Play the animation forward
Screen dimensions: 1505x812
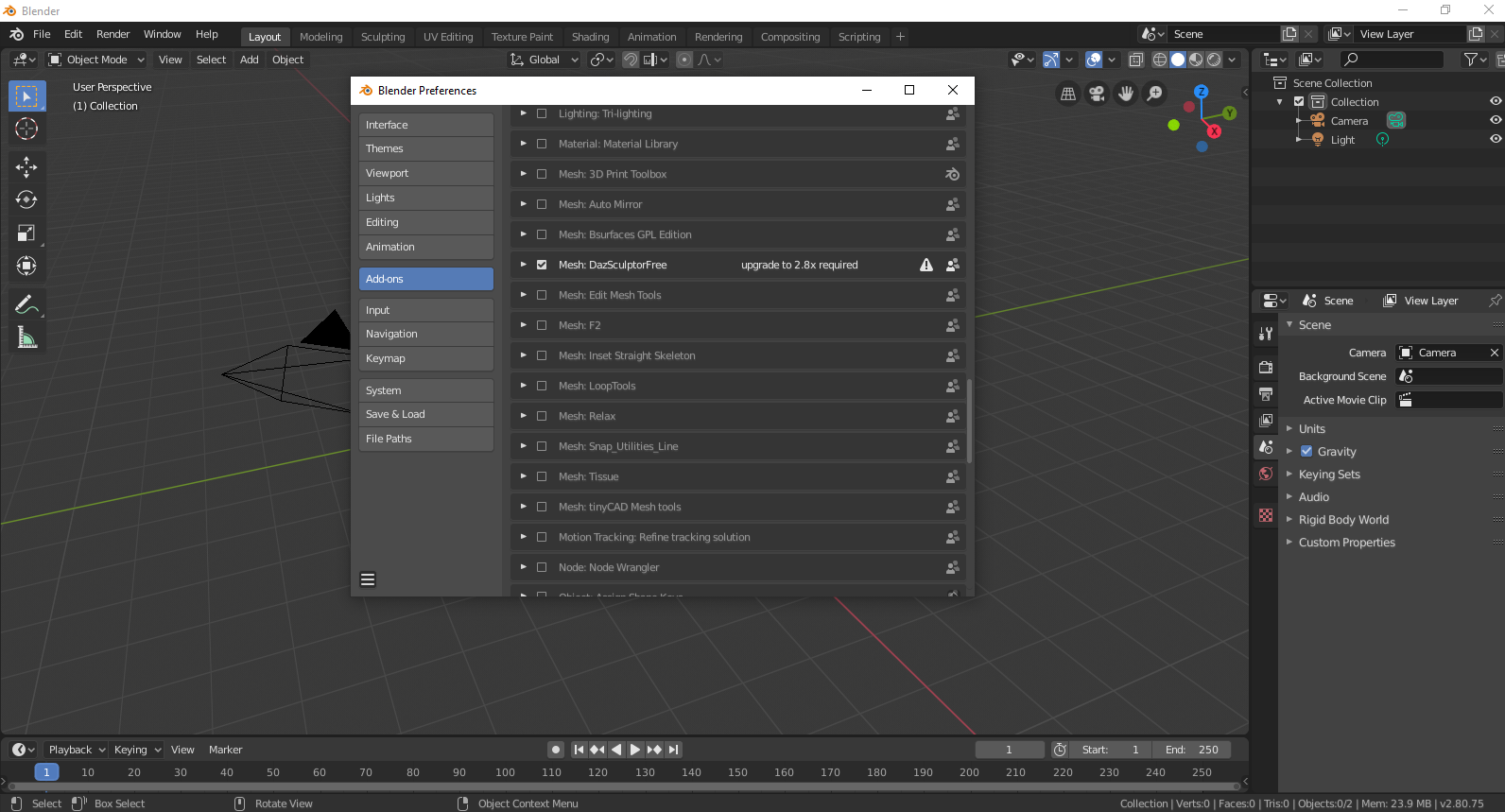[x=635, y=750]
